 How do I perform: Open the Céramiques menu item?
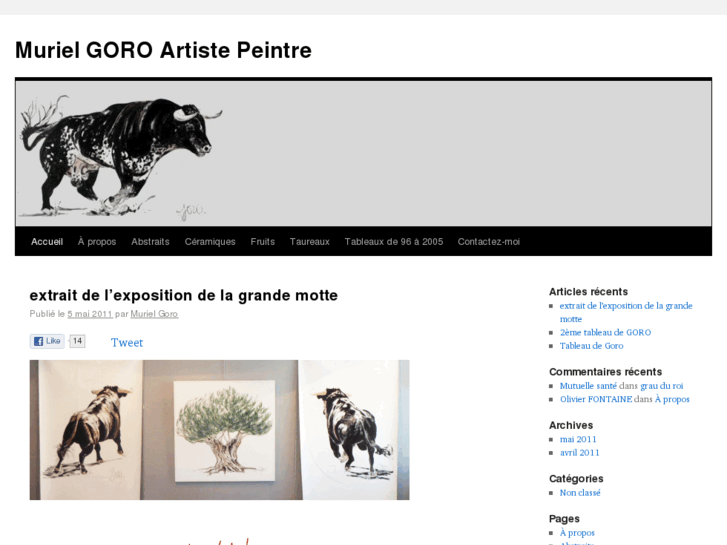[210, 242]
